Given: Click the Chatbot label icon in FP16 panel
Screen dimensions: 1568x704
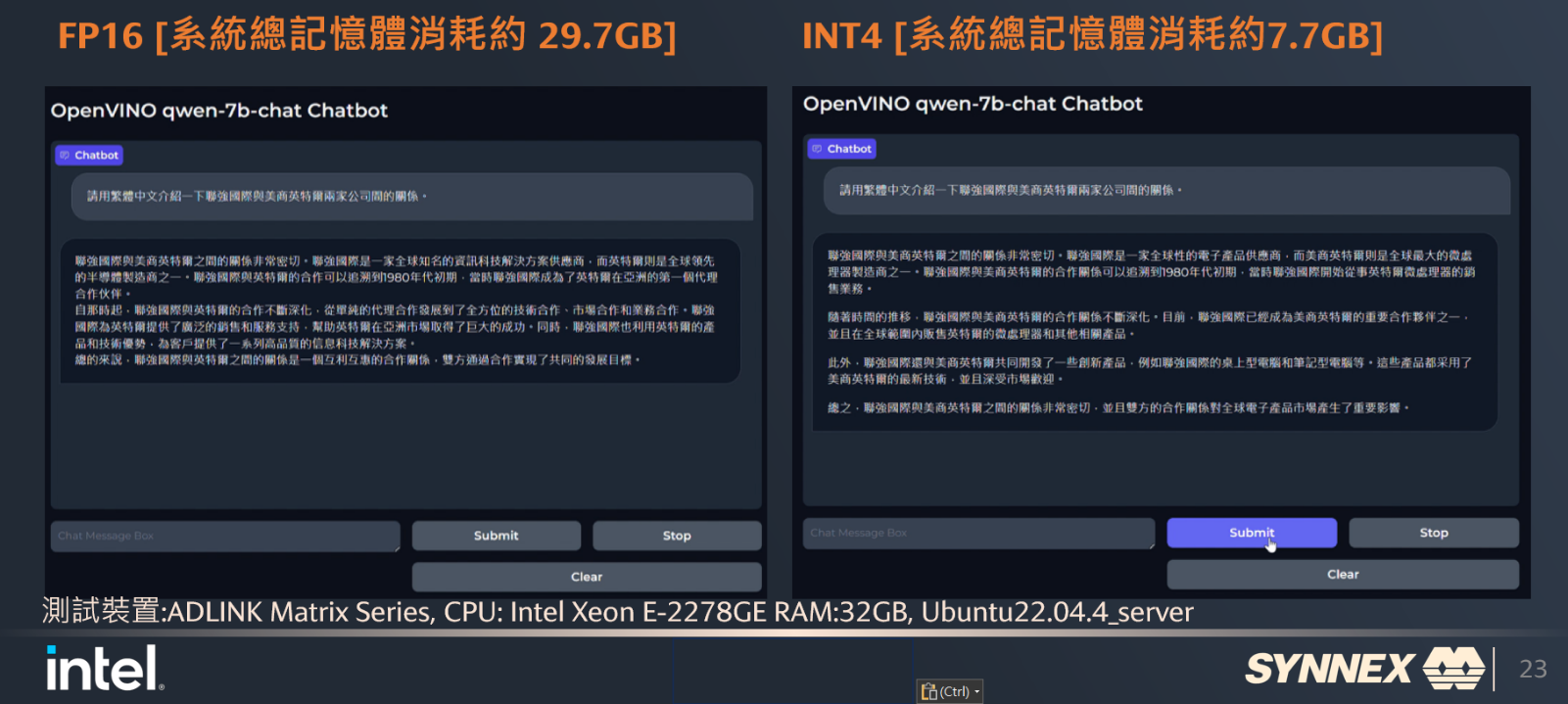Looking at the screenshot, I should pos(65,155).
